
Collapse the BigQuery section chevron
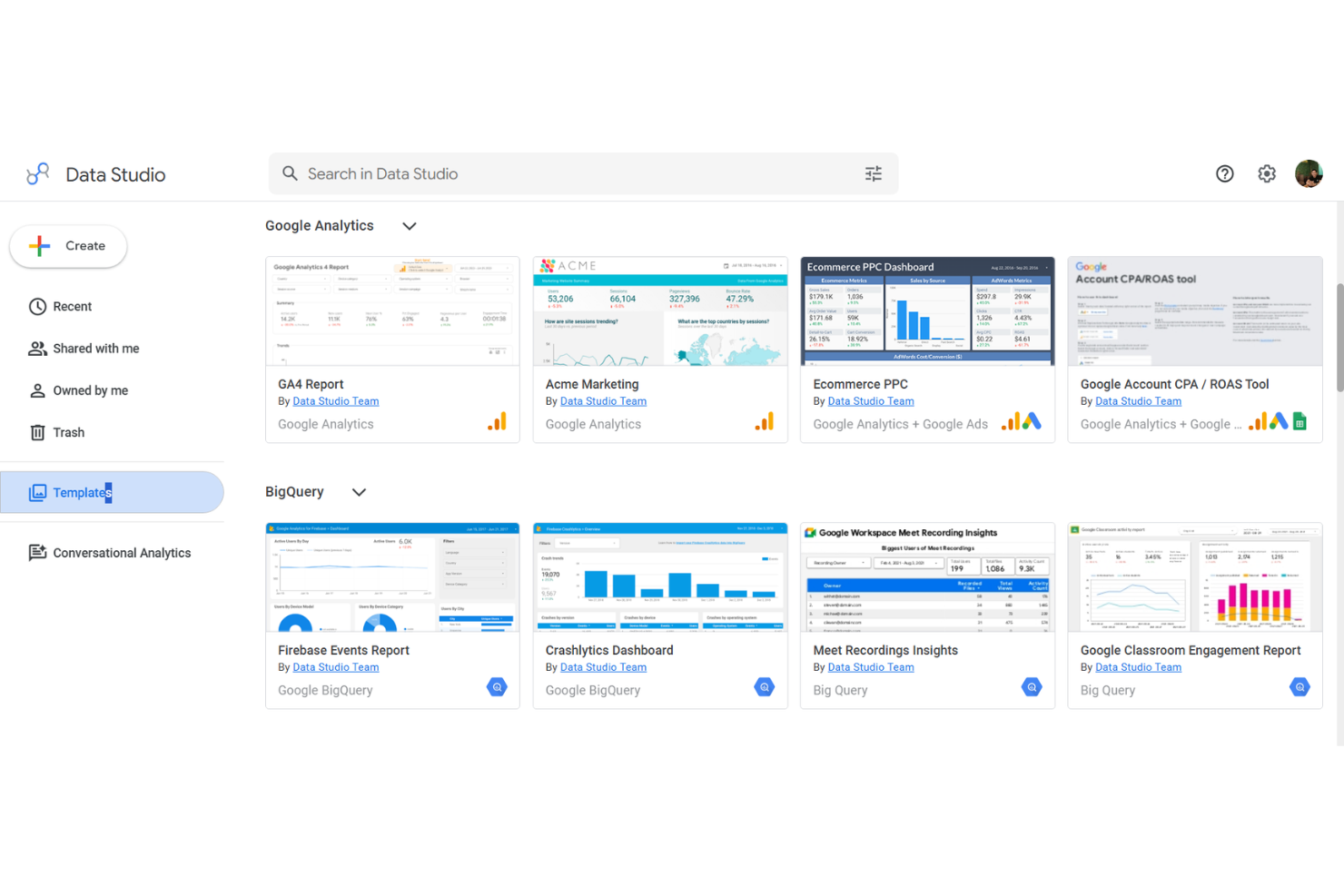pos(359,492)
